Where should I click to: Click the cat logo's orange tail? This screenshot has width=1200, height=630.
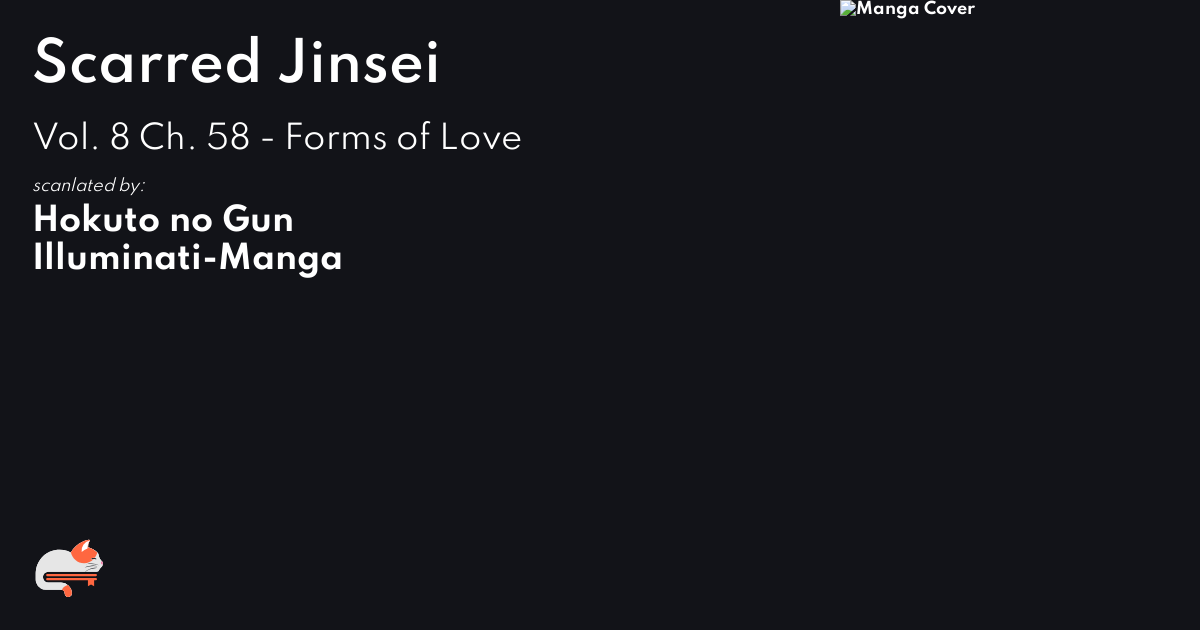67,590
